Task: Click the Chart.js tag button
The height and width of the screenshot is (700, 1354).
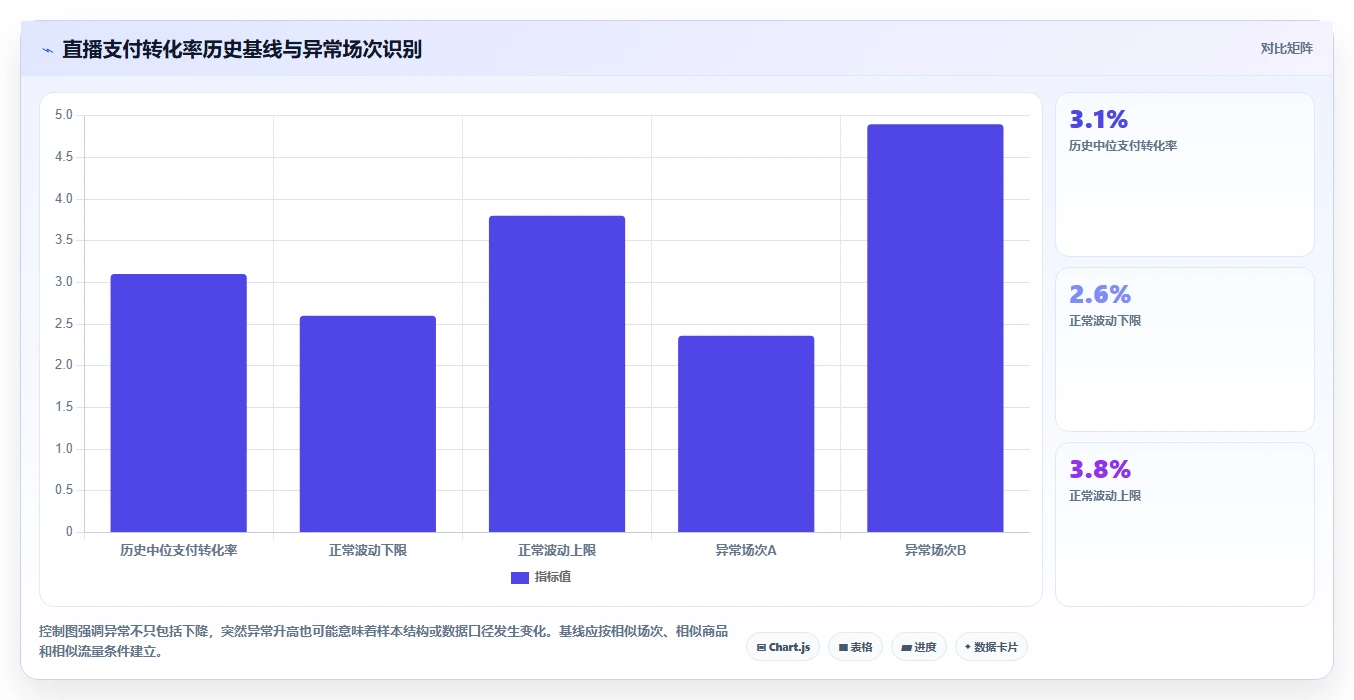Action: (x=783, y=647)
